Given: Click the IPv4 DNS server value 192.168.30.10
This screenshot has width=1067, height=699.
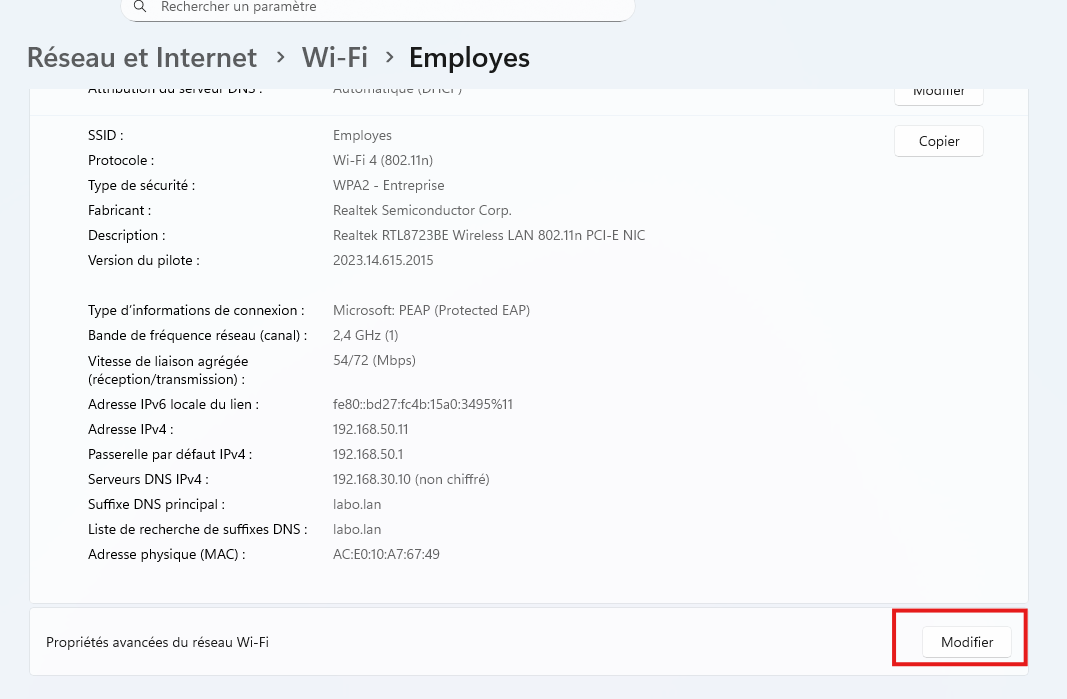Looking at the screenshot, I should 411,479.
